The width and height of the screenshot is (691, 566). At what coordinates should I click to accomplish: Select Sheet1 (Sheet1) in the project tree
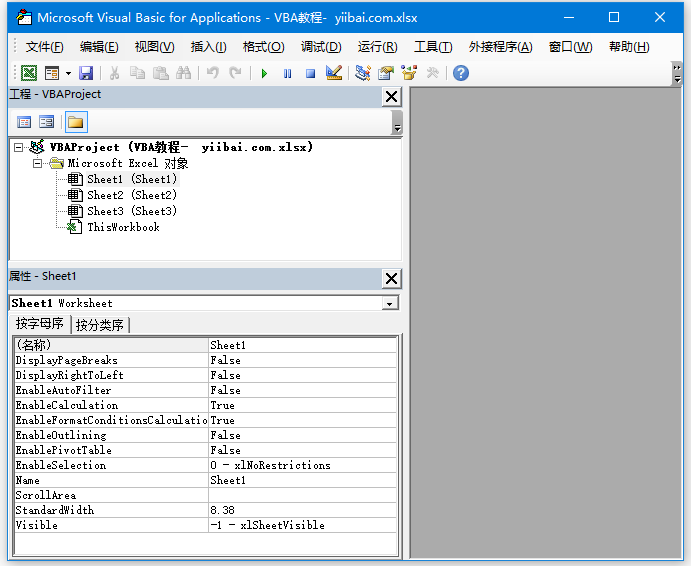tap(132, 179)
